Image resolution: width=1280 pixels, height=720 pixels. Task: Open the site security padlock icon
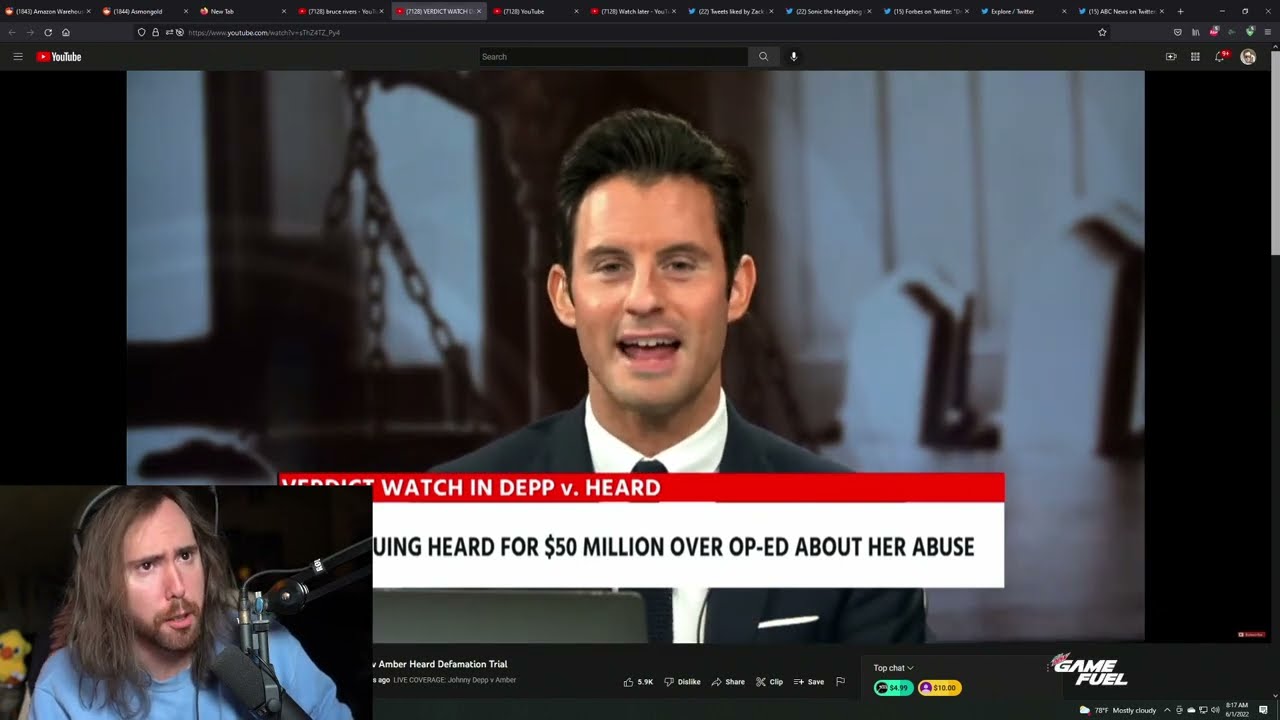155,32
